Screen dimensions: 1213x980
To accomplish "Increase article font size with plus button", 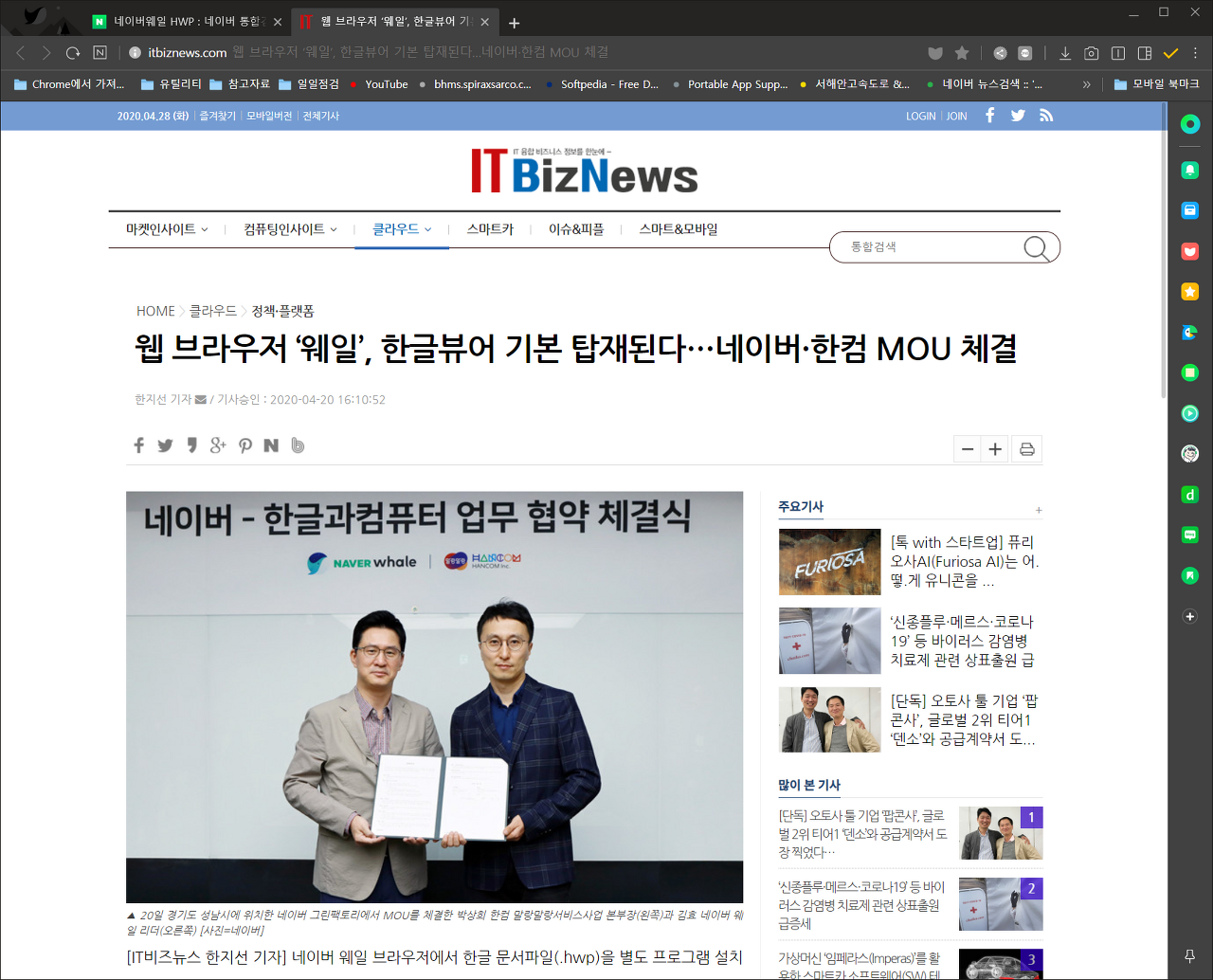I will pyautogui.click(x=996, y=449).
